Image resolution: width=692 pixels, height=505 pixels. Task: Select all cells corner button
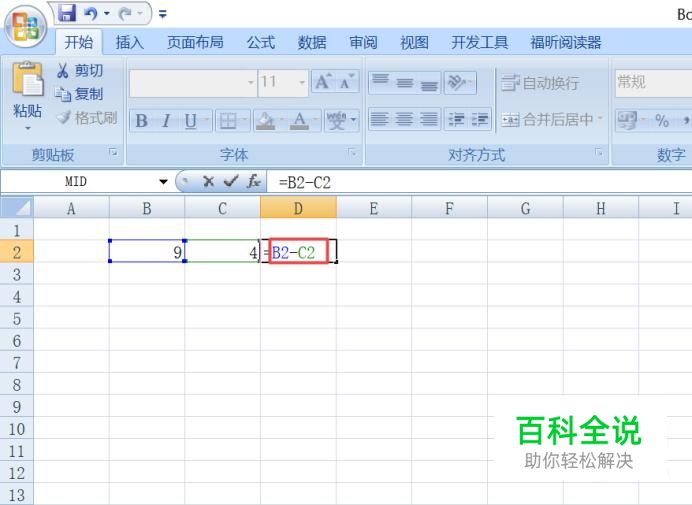pos(17,207)
